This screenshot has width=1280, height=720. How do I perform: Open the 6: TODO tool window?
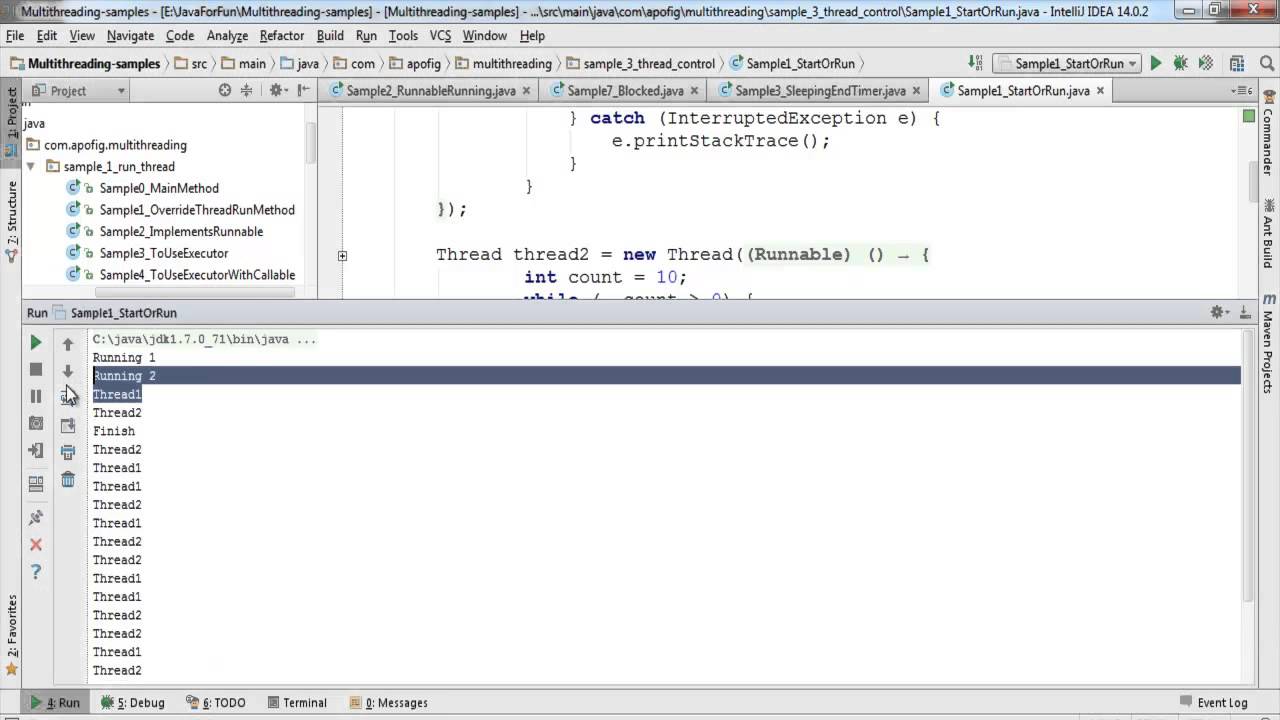coord(215,702)
